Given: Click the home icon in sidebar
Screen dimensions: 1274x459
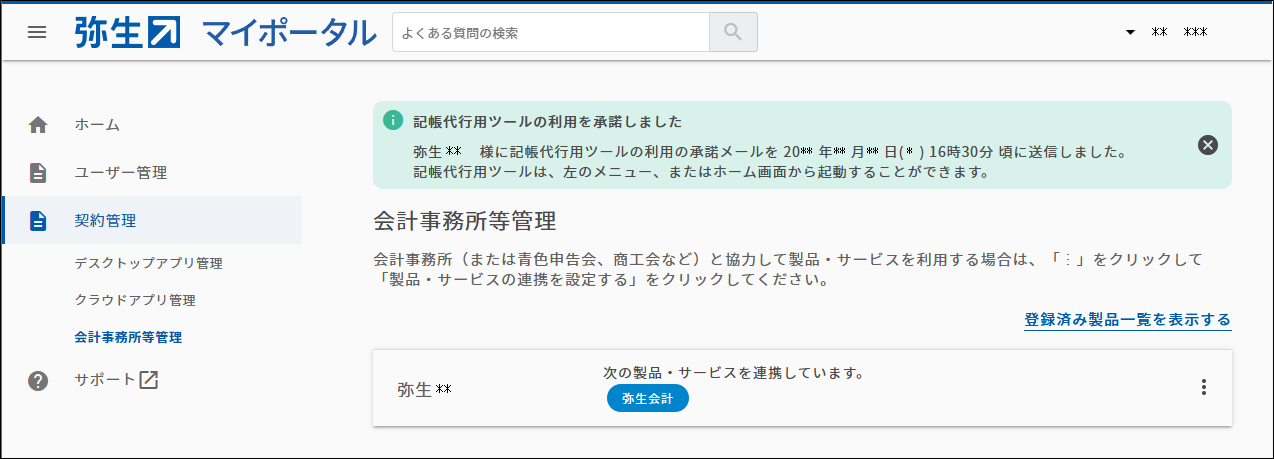Looking at the screenshot, I should [38, 125].
